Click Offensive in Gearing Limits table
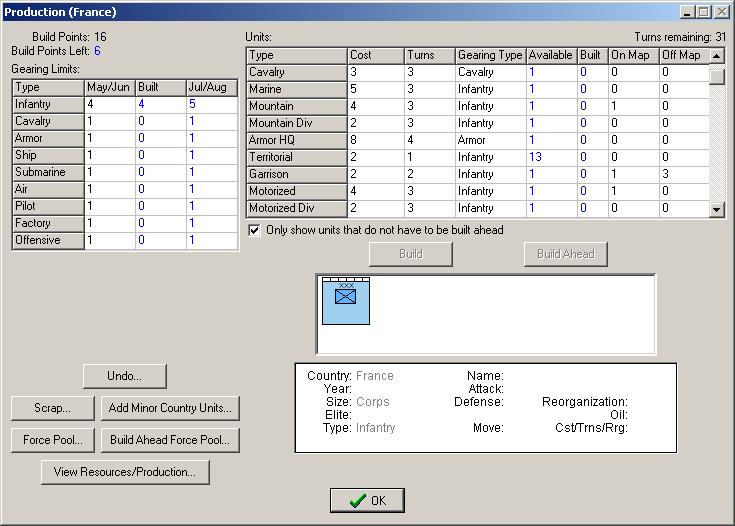 click(x=48, y=240)
